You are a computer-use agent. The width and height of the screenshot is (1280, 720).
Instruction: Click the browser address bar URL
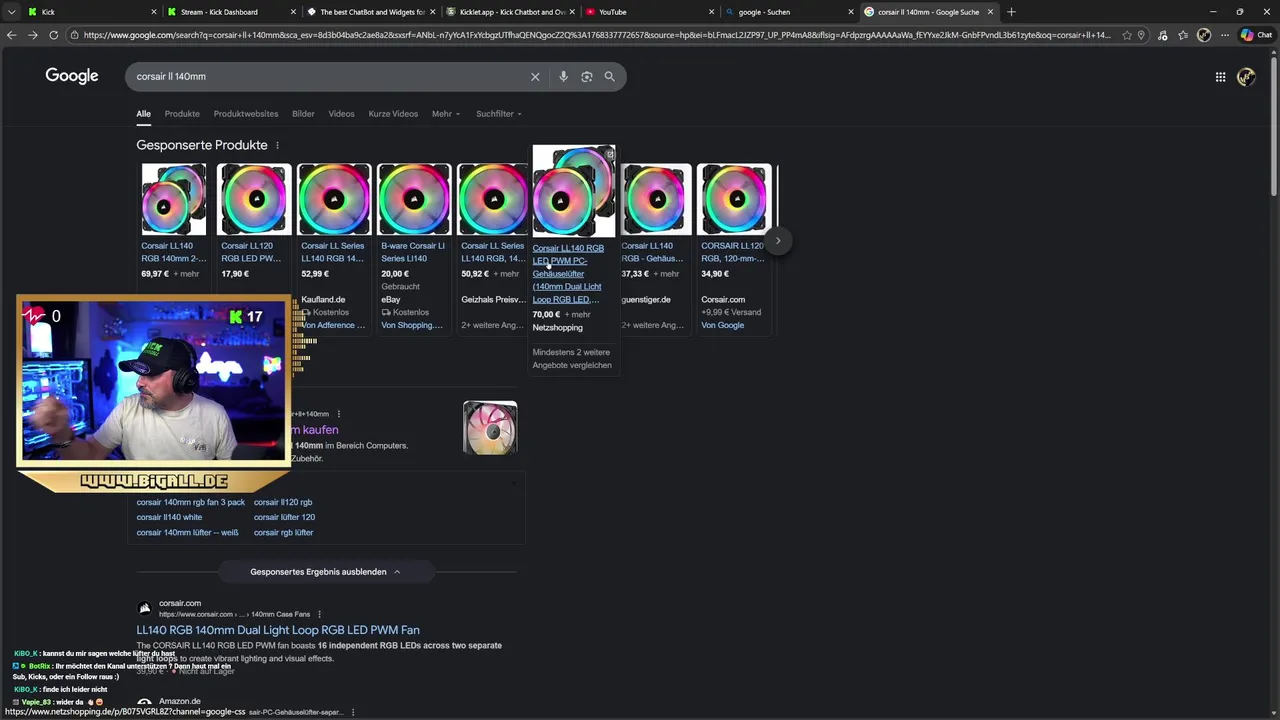point(597,35)
